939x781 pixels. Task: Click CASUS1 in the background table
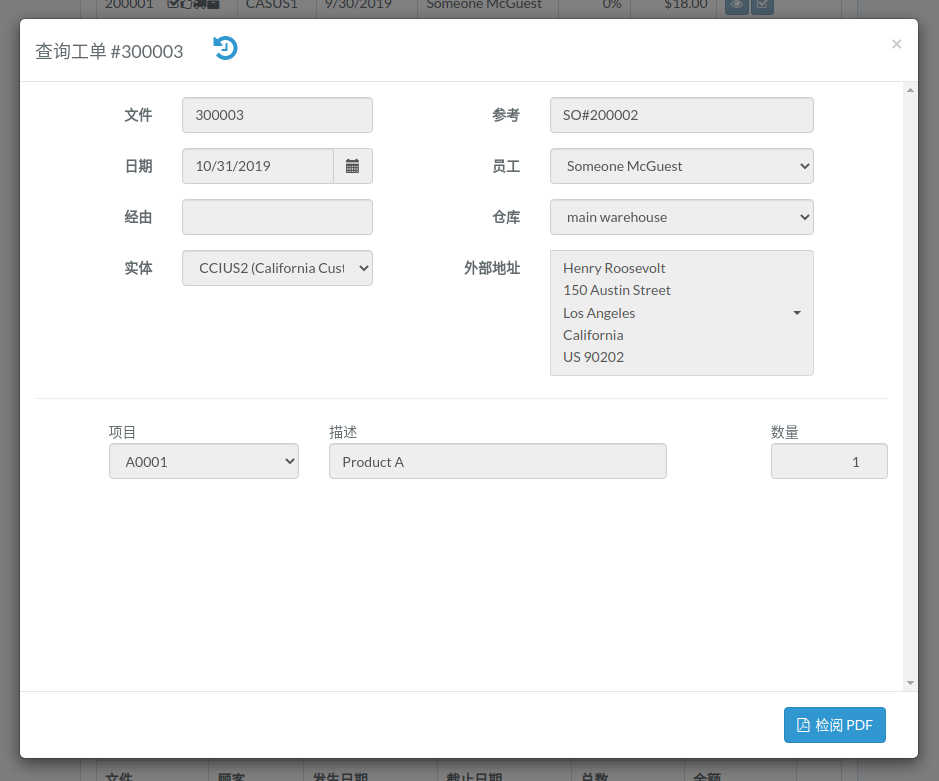(x=271, y=5)
